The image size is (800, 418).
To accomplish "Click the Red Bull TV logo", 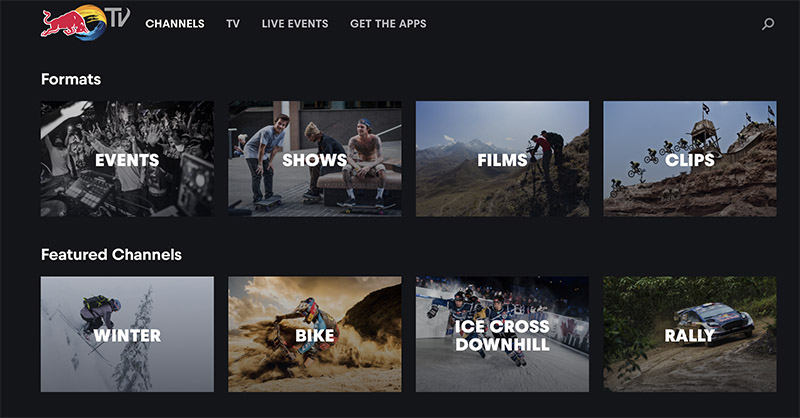I will pos(85,22).
